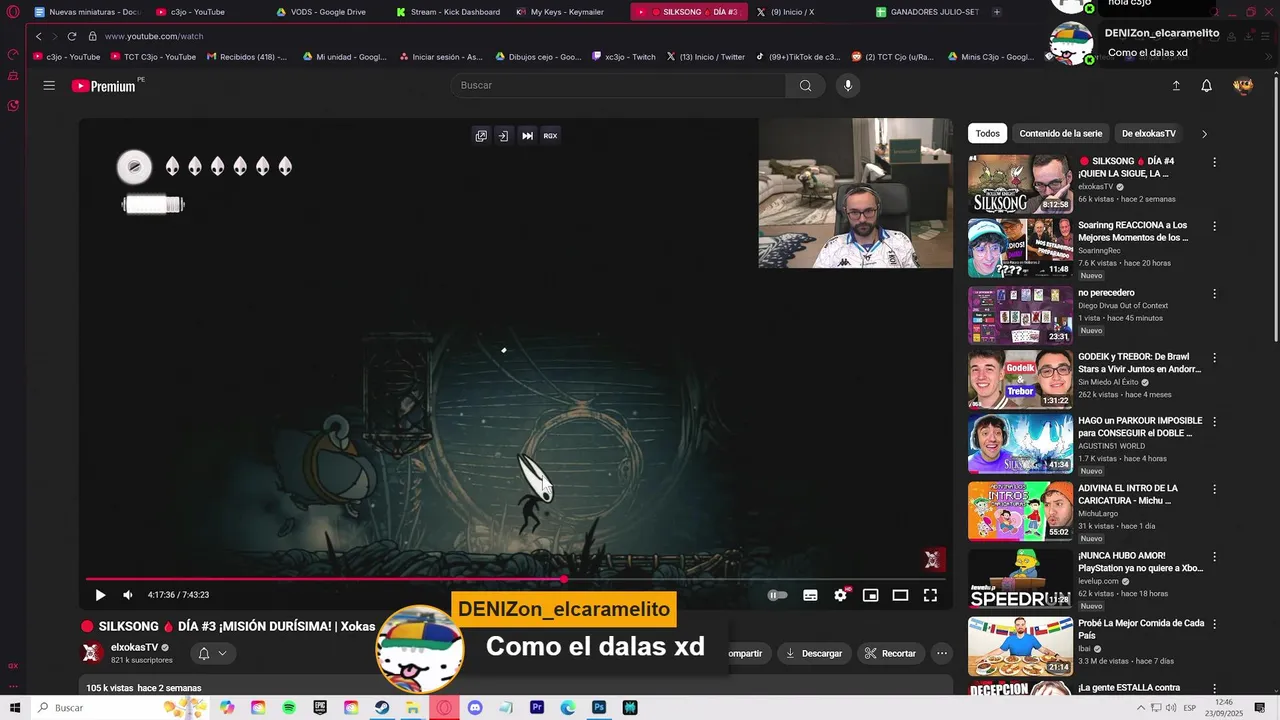Click the video progress bar scrubber
The width and height of the screenshot is (1280, 720).
564,579
